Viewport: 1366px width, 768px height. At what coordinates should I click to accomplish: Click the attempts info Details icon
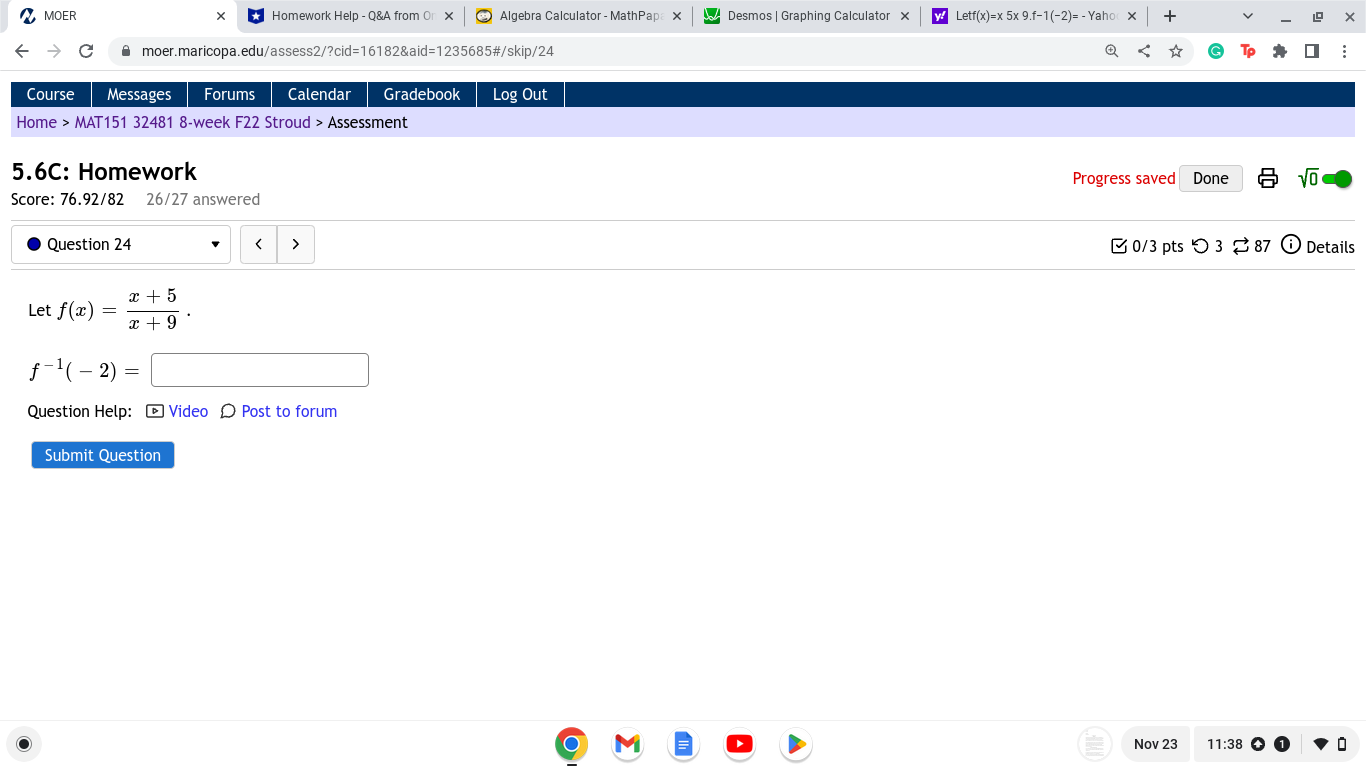pos(1291,246)
